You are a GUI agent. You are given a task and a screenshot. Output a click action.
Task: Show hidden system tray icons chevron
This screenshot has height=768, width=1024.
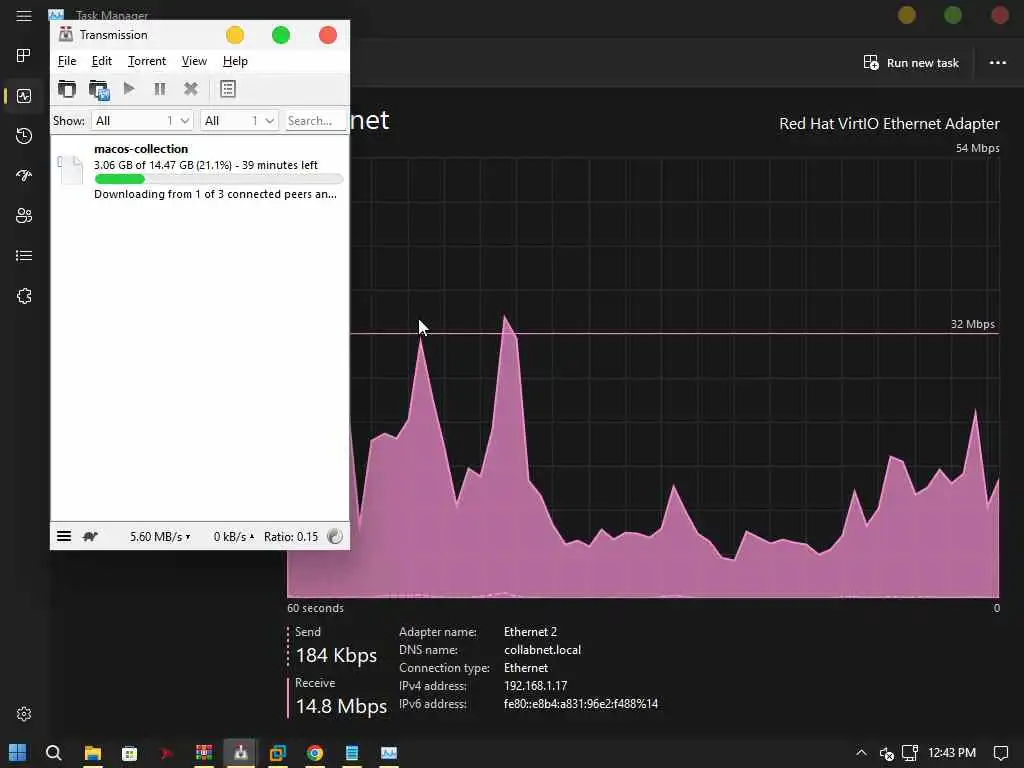click(861, 753)
